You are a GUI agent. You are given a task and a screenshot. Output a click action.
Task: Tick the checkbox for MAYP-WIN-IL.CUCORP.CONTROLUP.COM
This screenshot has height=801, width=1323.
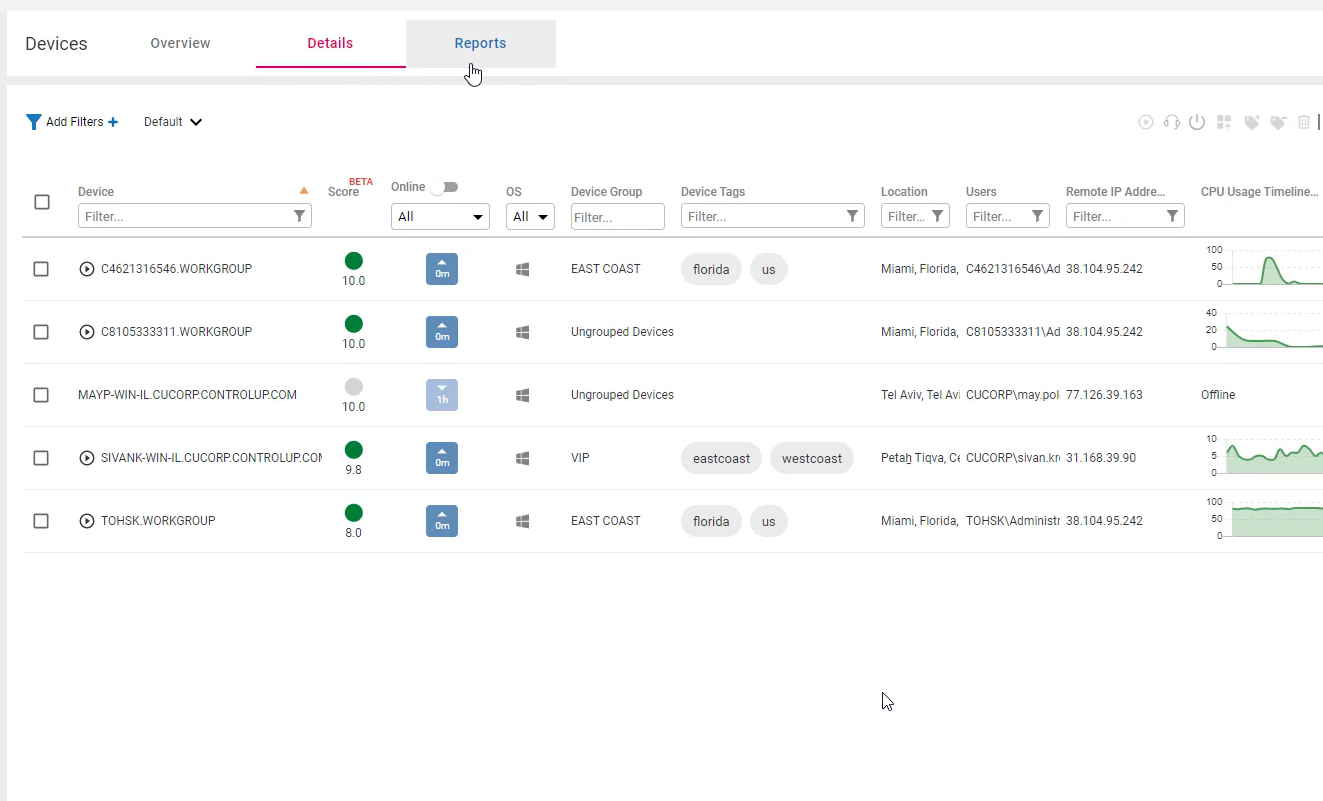coord(41,395)
